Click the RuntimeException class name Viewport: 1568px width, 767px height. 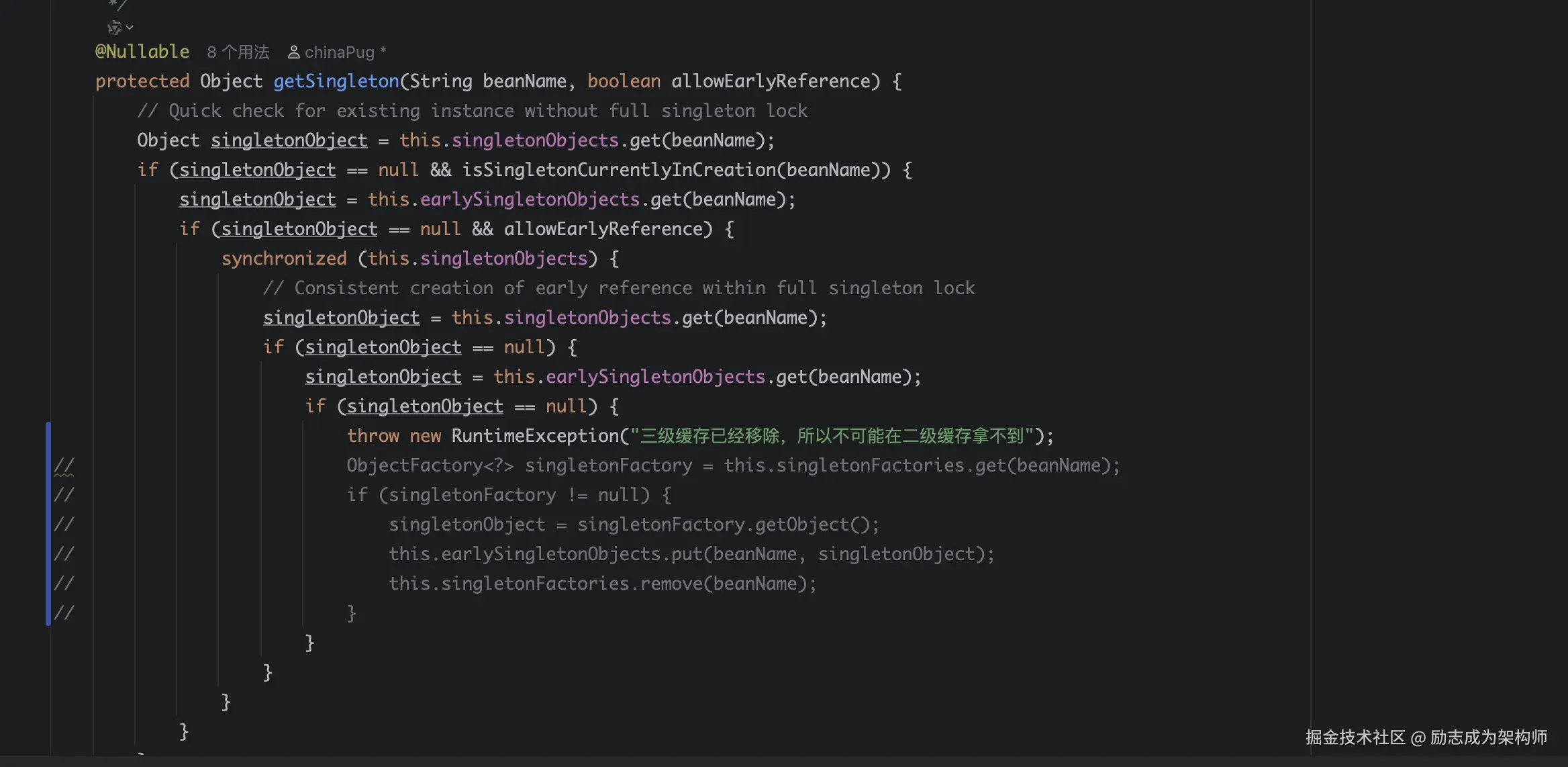point(534,436)
